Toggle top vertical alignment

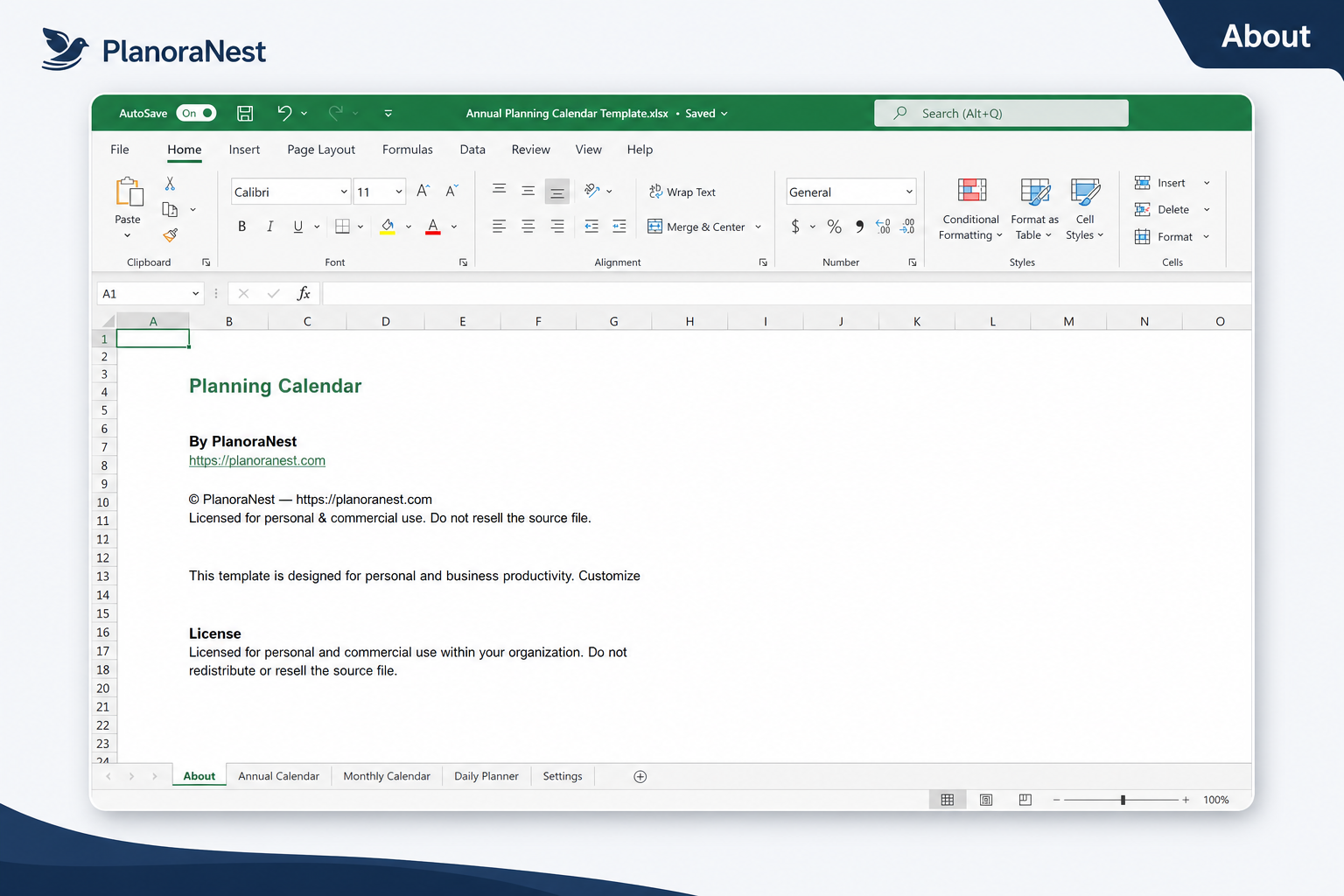click(x=500, y=189)
